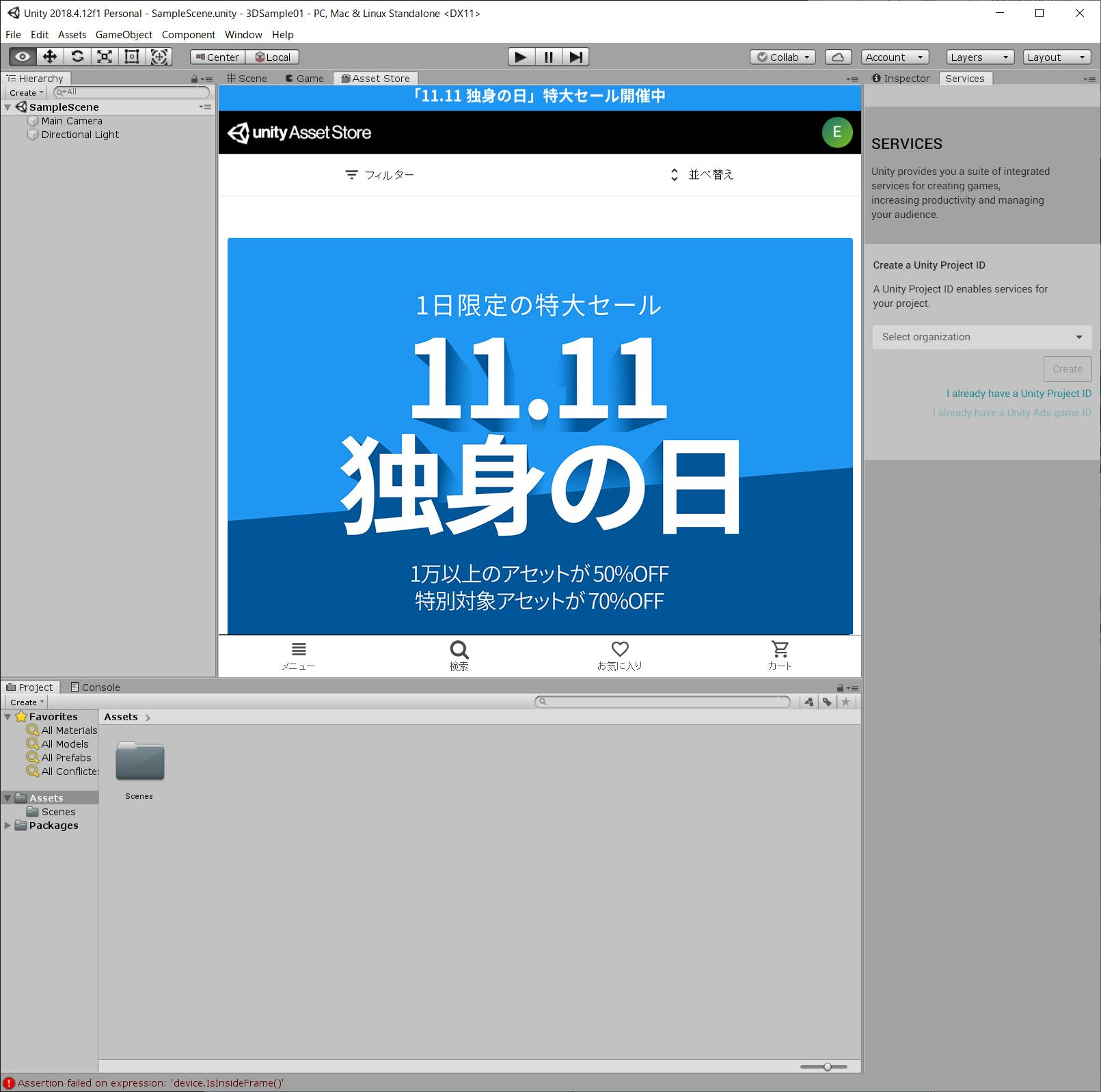This screenshot has width=1101, height=1092.
Task: Select All Models favorite search
Action: [58, 744]
